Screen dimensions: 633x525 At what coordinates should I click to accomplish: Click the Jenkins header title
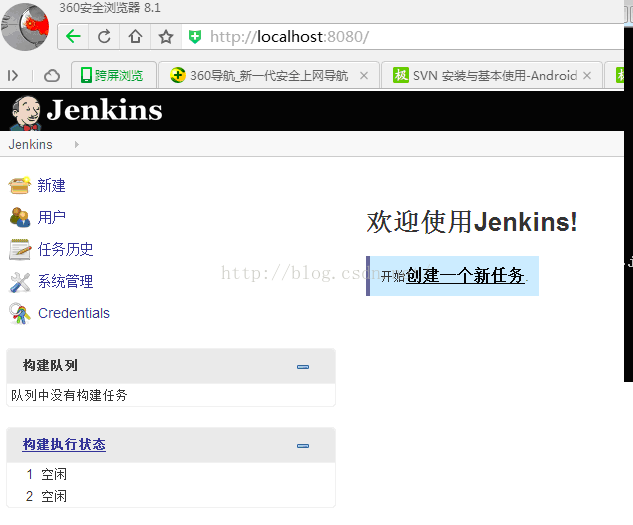(104, 110)
